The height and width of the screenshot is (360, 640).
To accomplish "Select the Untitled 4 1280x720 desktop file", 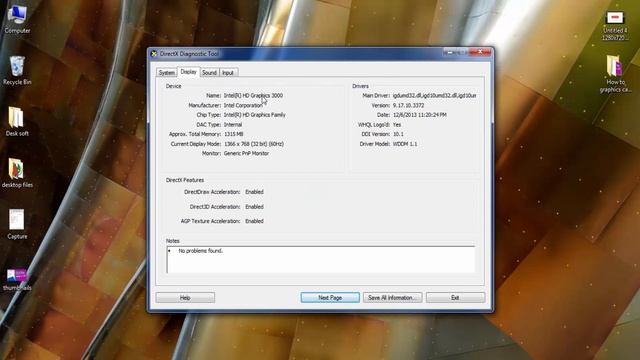I will [615, 25].
